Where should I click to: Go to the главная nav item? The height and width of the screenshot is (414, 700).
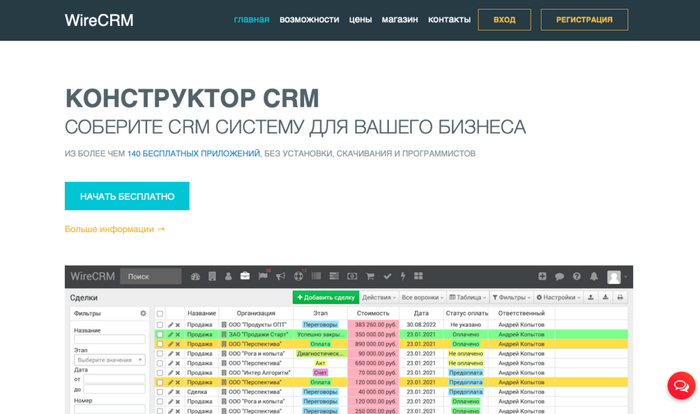pos(251,20)
